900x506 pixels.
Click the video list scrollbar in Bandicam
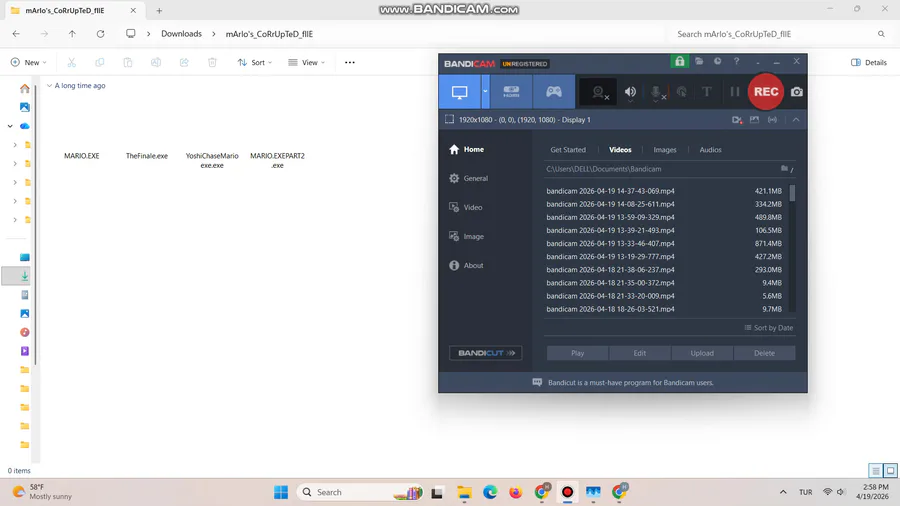click(792, 193)
